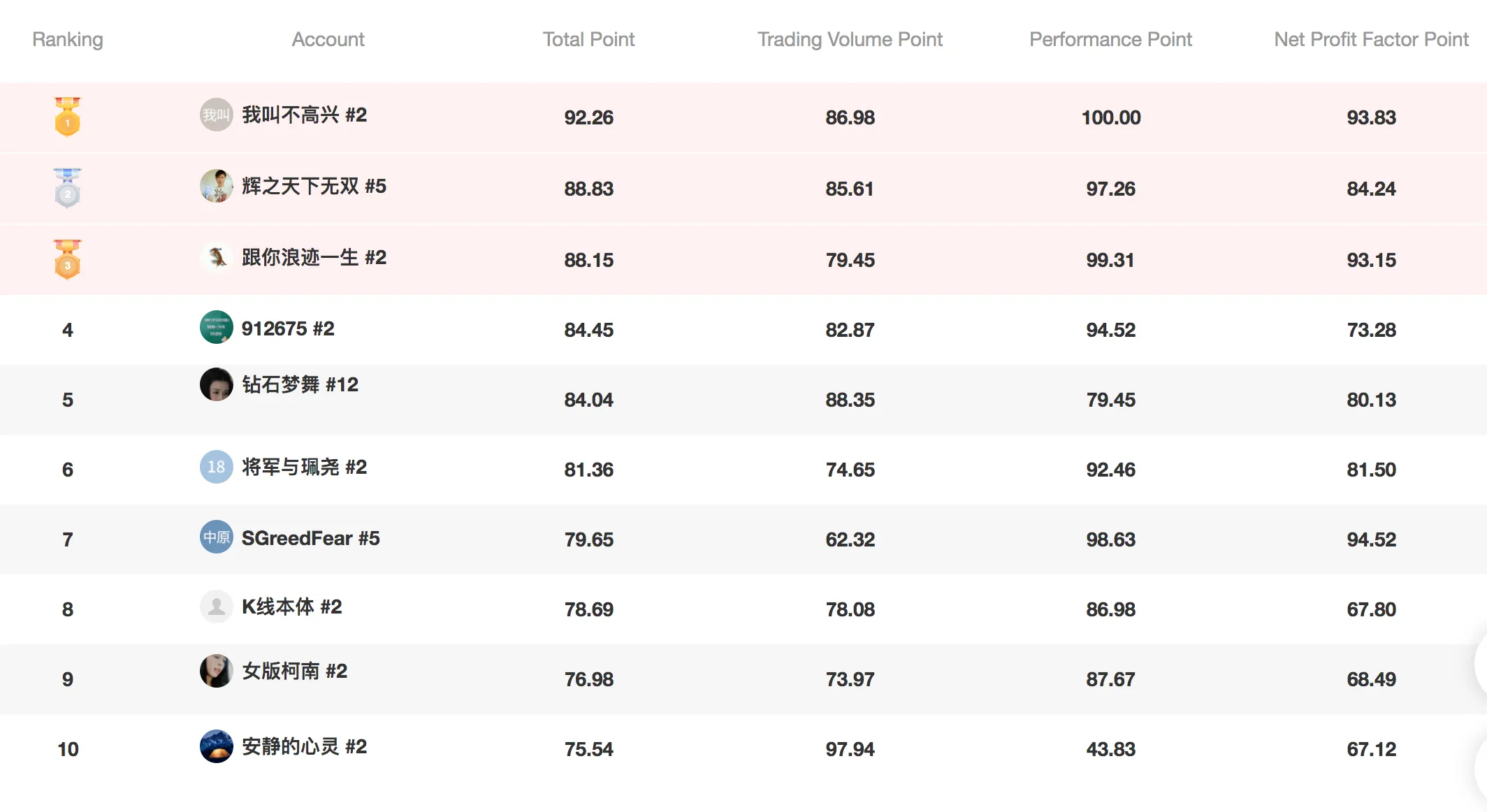Screen dimensions: 1487x812
Task: Open account 钻石梦舞 #12
Action: click(x=300, y=384)
